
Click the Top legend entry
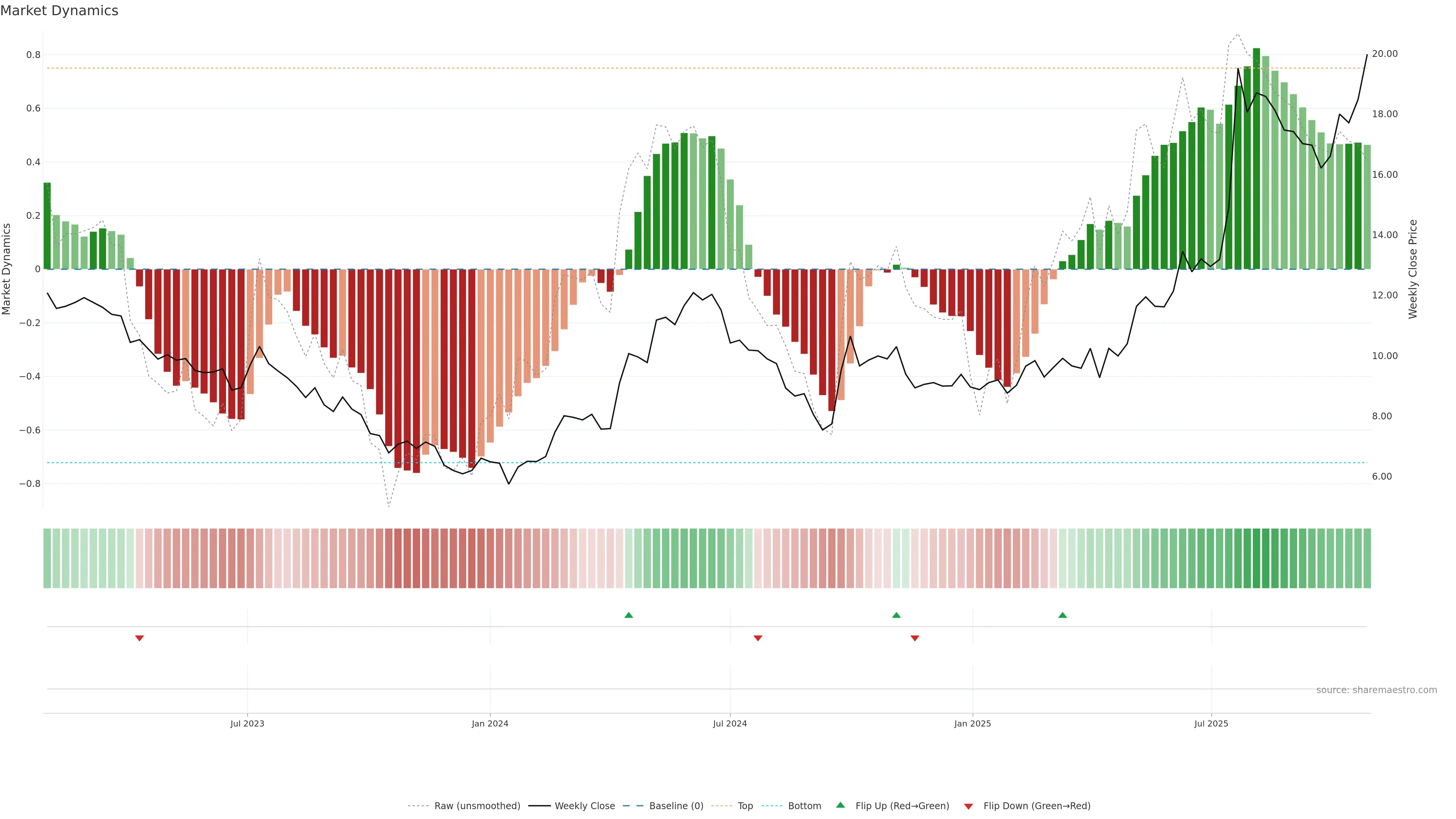(745, 805)
